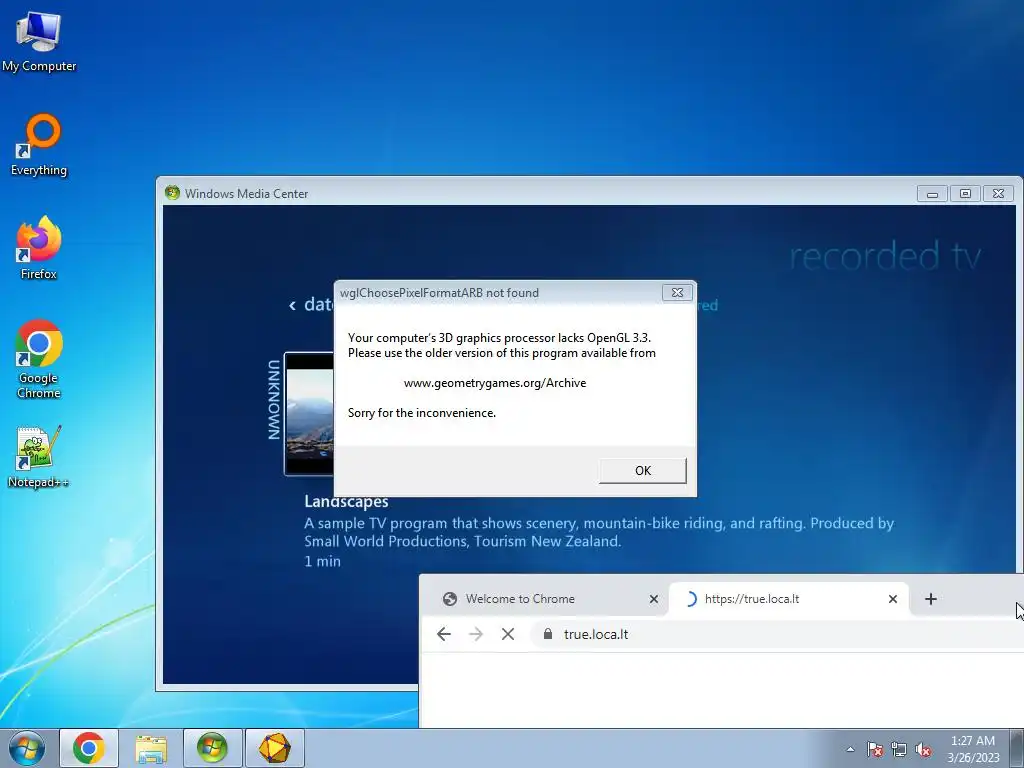Click the muted volume tray icon
The width and height of the screenshot is (1024, 768).
pos(923,749)
